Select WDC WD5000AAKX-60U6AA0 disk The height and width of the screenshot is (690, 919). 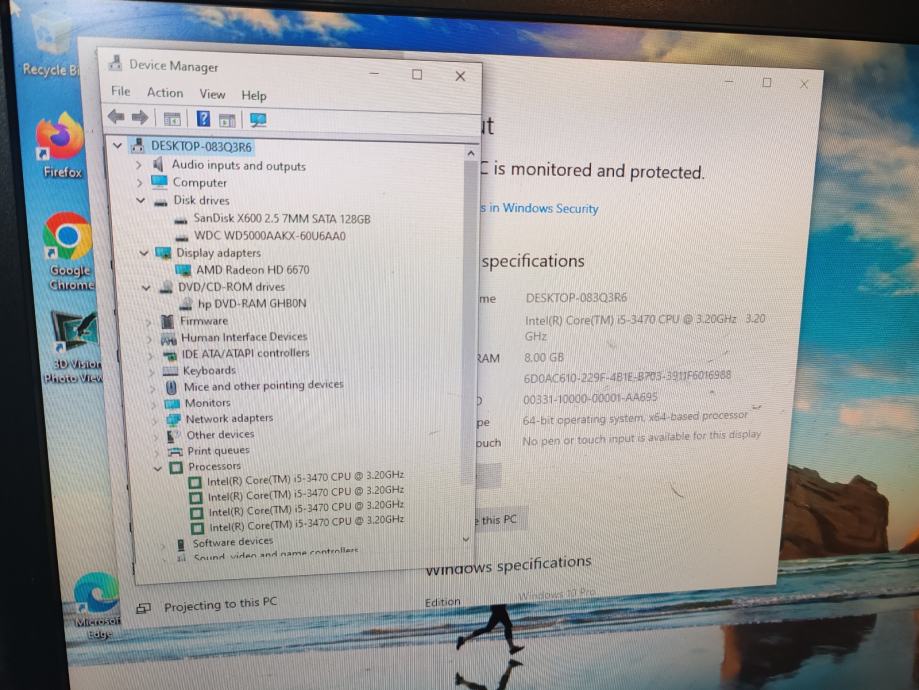pyautogui.click(x=270, y=236)
